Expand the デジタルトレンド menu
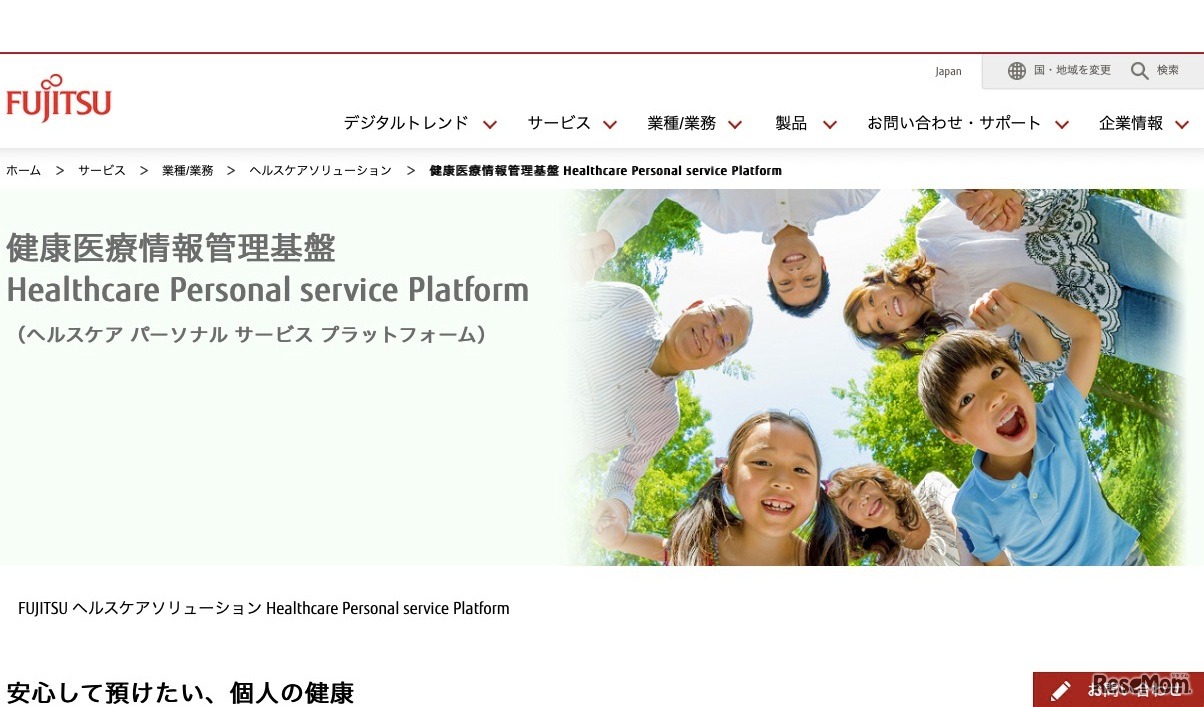The height and width of the screenshot is (707, 1204). point(414,123)
